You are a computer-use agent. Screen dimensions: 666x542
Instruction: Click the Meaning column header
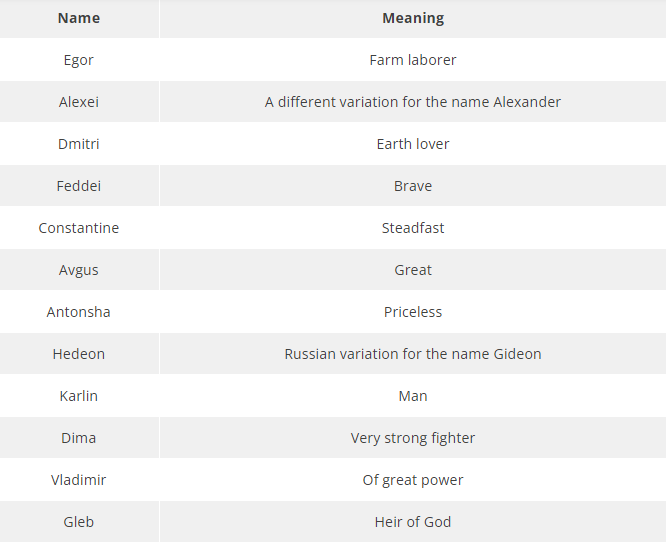point(413,18)
